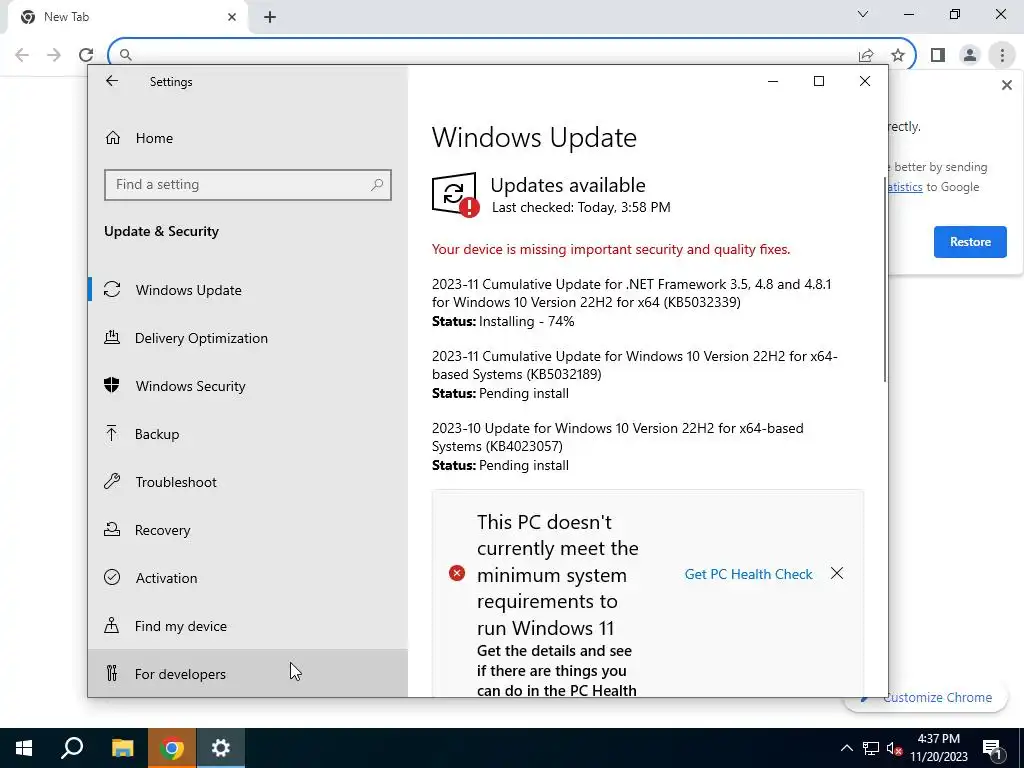Image resolution: width=1024 pixels, height=768 pixels.
Task: Open Settings Home page
Action: (248, 138)
